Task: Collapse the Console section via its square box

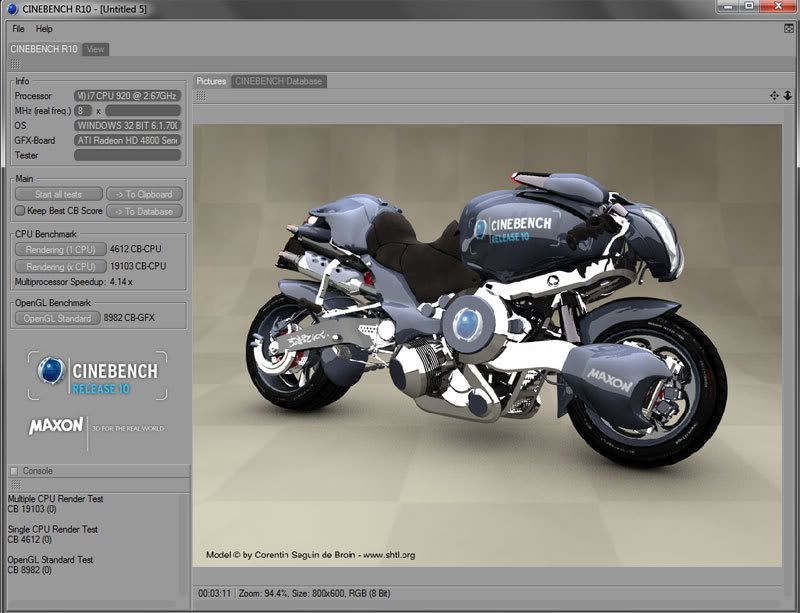Action: point(14,470)
